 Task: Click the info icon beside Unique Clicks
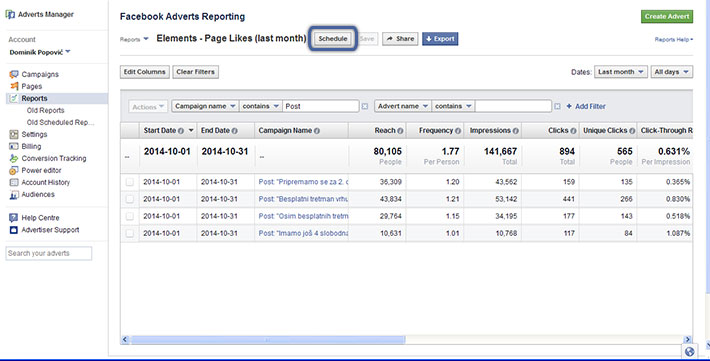click(632, 131)
